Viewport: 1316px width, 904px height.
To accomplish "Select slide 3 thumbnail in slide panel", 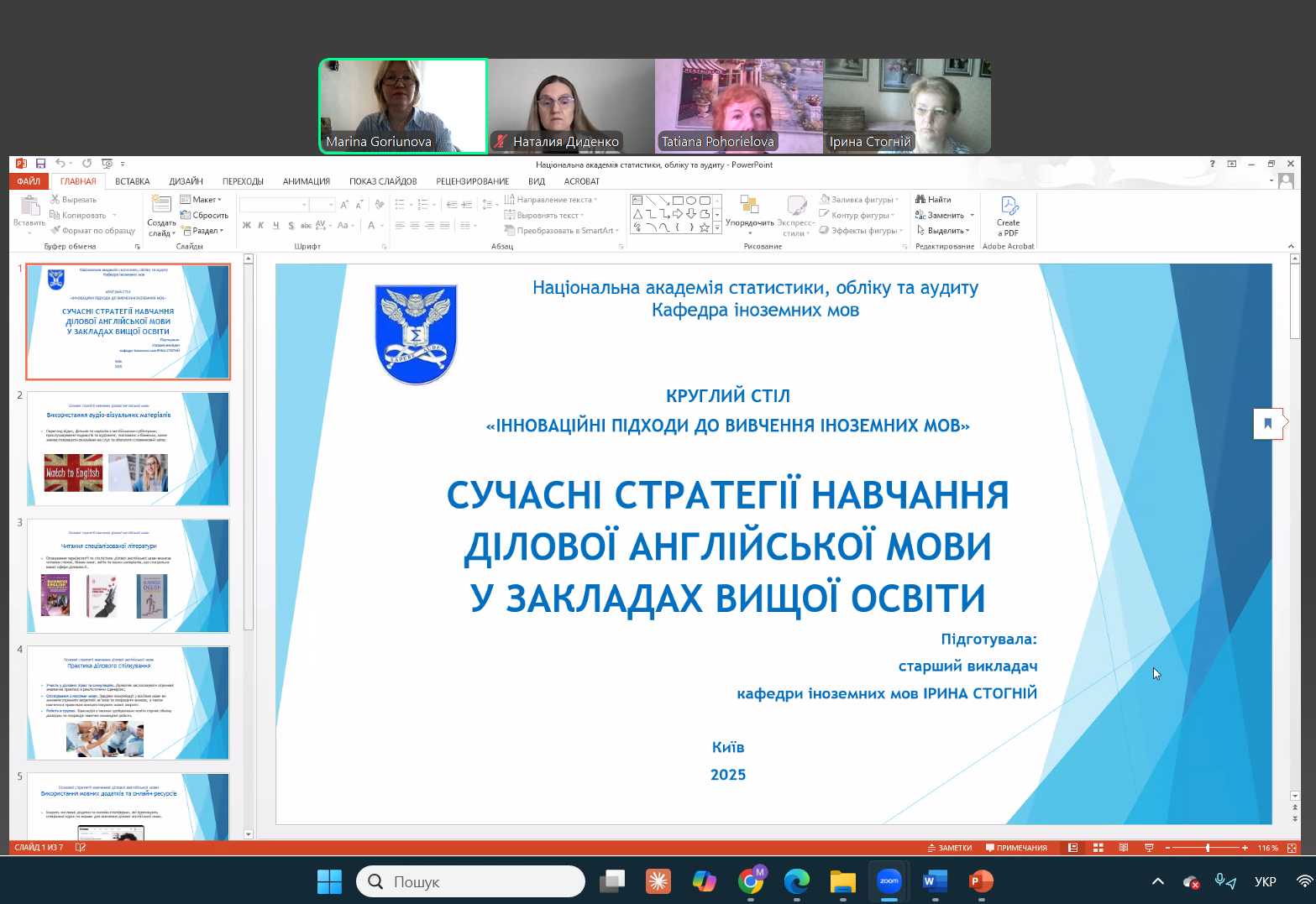I will (128, 576).
